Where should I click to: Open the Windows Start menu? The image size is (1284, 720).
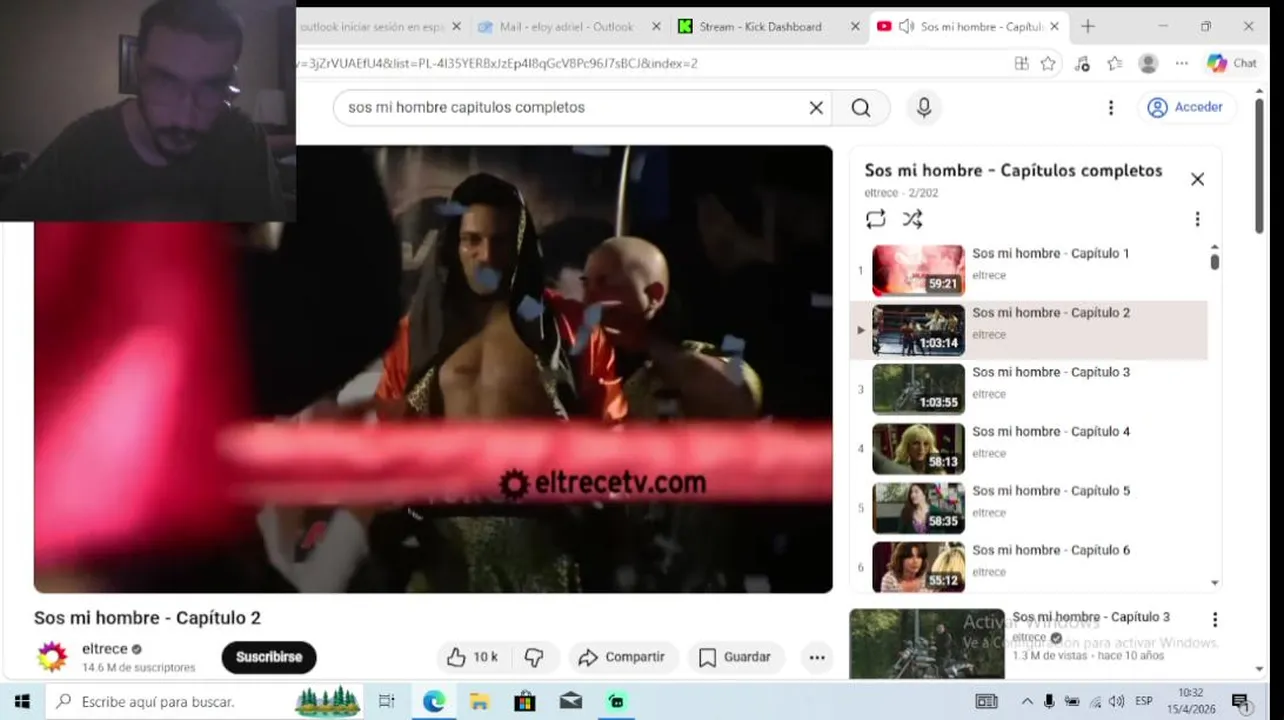pyautogui.click(x=22, y=702)
